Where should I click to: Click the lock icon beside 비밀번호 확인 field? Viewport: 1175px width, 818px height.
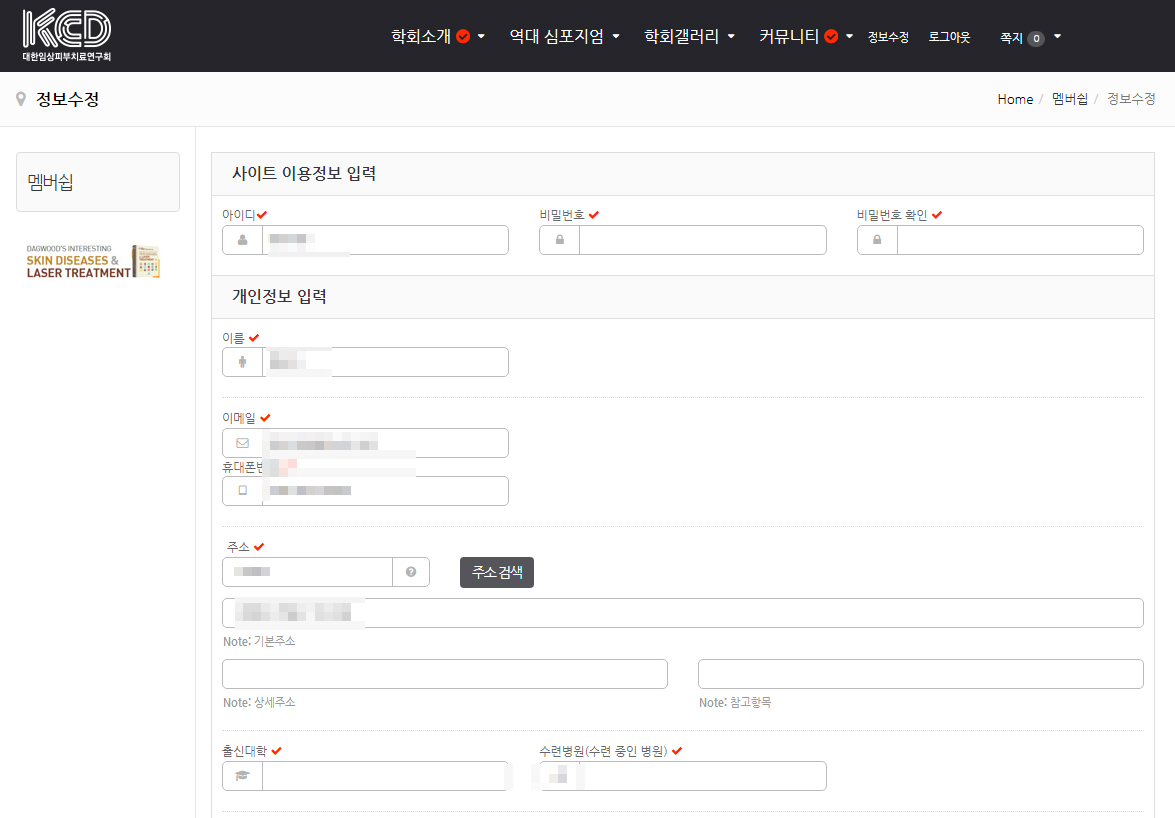877,240
